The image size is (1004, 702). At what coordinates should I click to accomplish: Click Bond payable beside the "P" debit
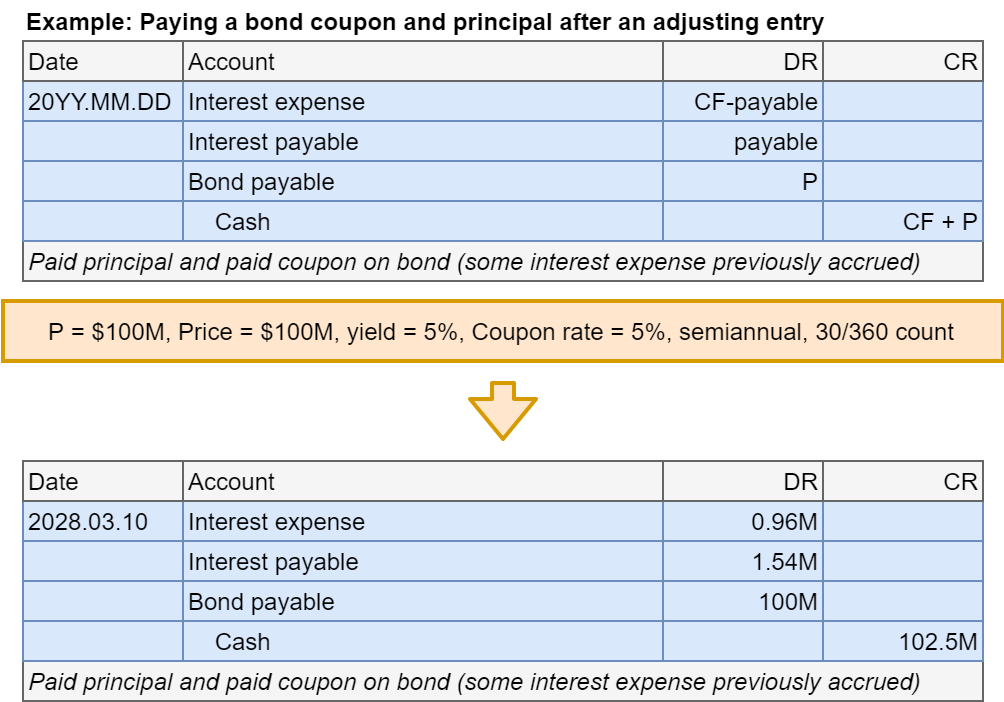(x=261, y=182)
